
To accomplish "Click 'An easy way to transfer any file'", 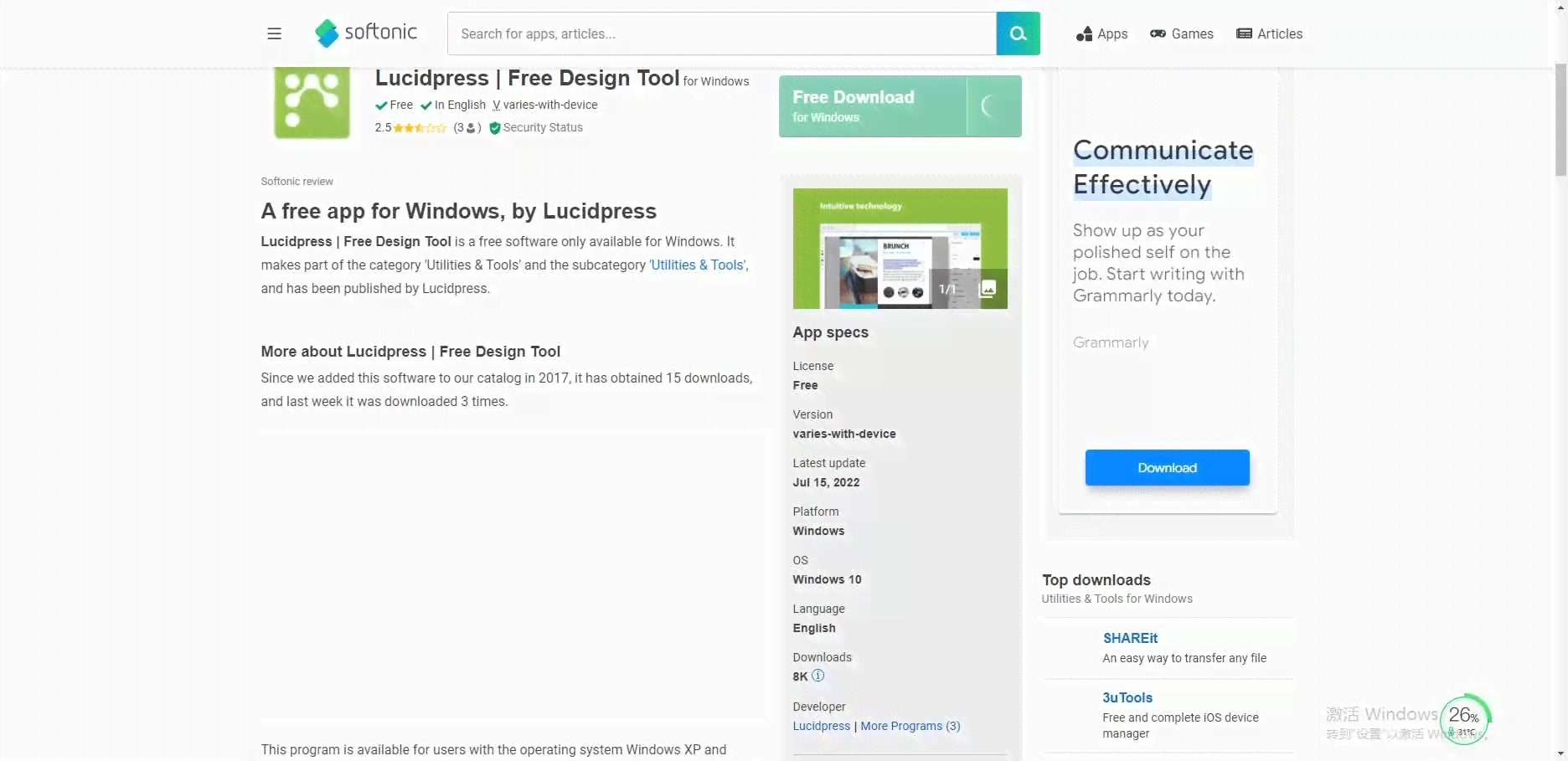I will (x=1184, y=658).
